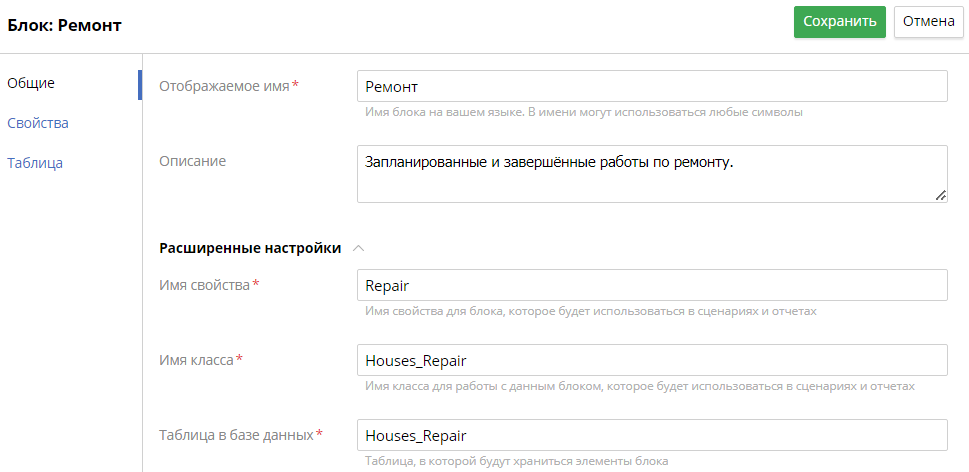
Task: Click the Отображаемое имя label
Action: (x=224, y=86)
